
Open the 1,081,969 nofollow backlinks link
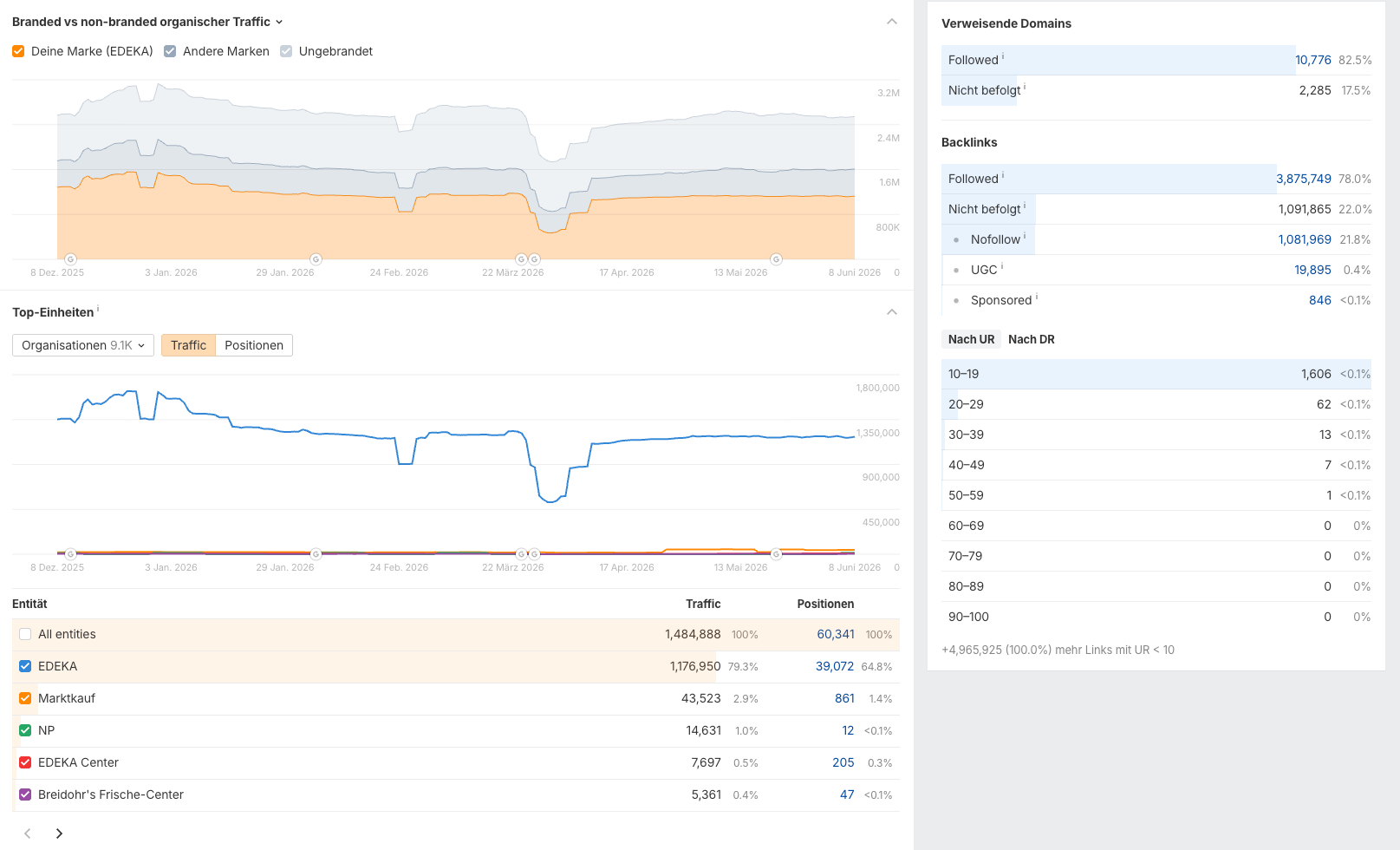coord(1305,239)
